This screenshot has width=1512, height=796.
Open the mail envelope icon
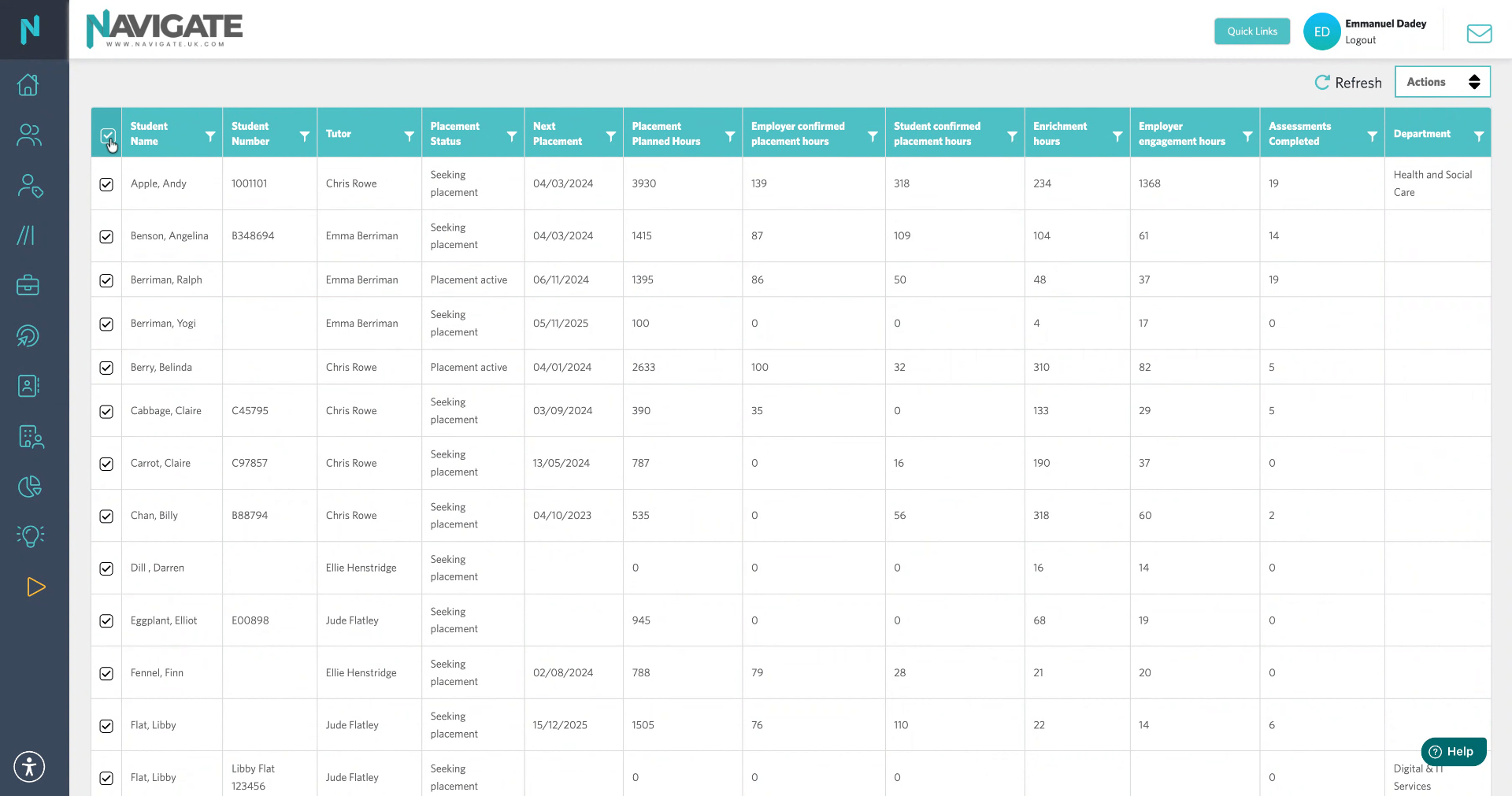[1479, 32]
